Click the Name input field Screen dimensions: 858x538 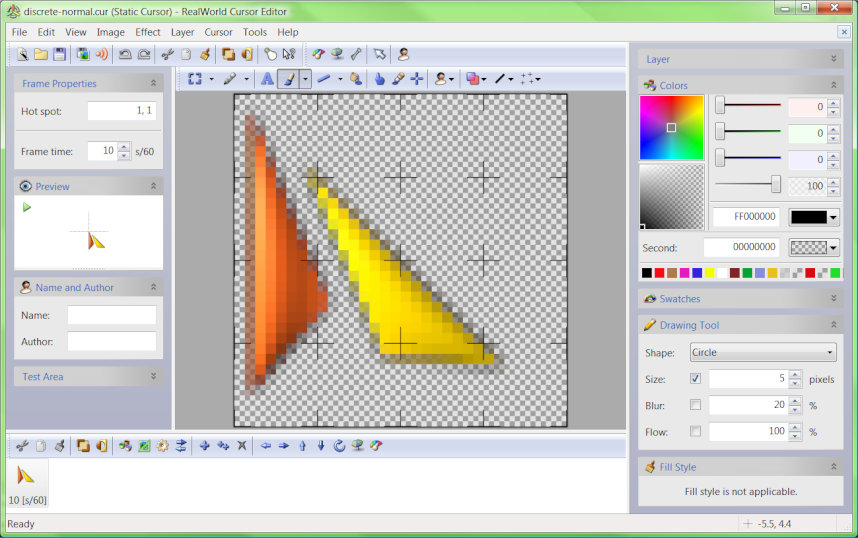[111, 315]
